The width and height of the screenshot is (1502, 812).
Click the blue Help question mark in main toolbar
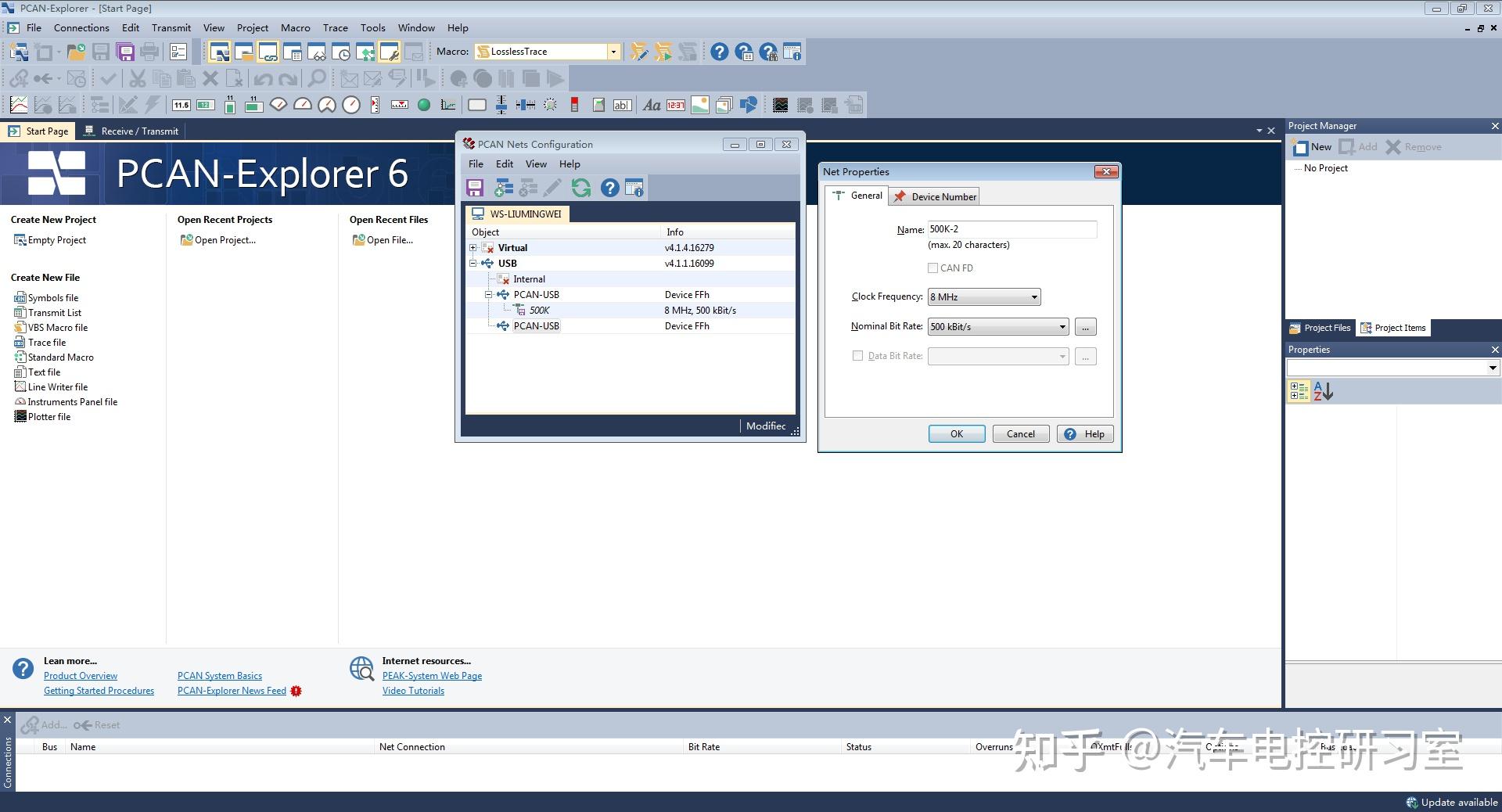719,52
